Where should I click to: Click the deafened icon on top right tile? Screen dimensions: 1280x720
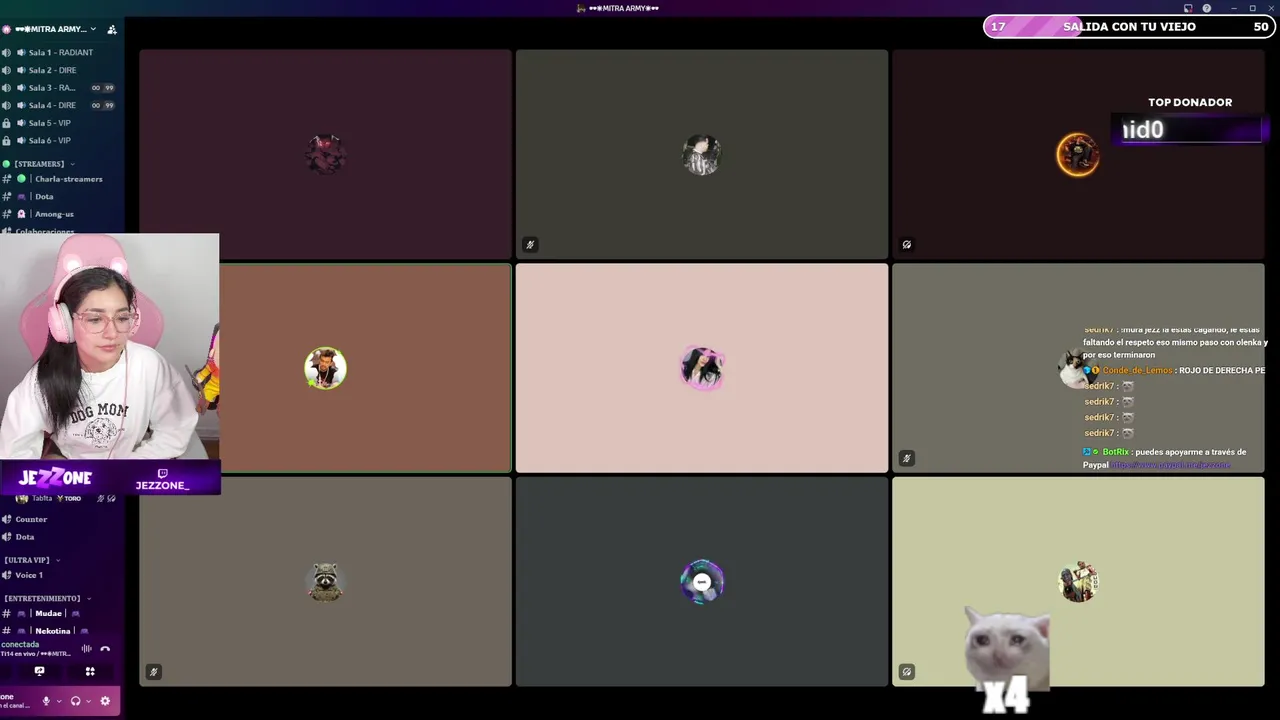pyautogui.click(x=906, y=244)
